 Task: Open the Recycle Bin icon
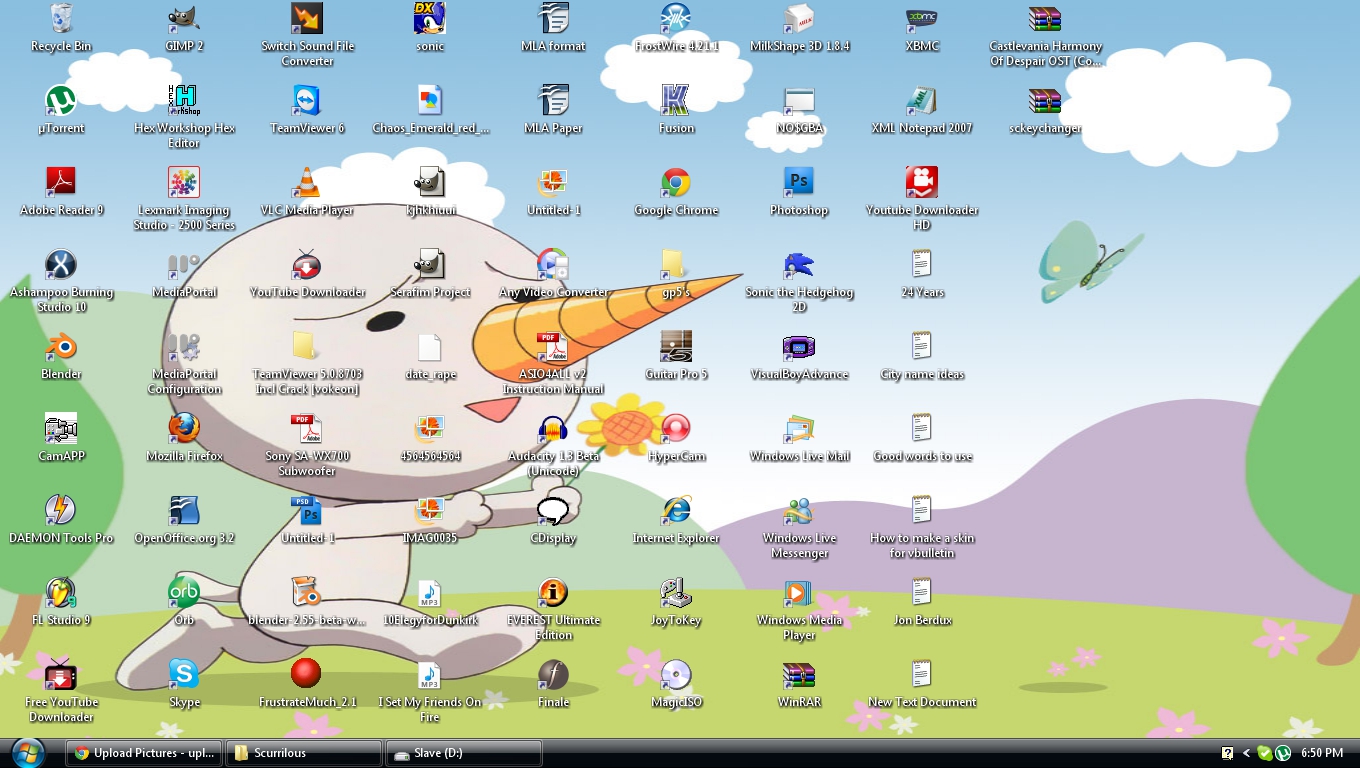point(61,18)
